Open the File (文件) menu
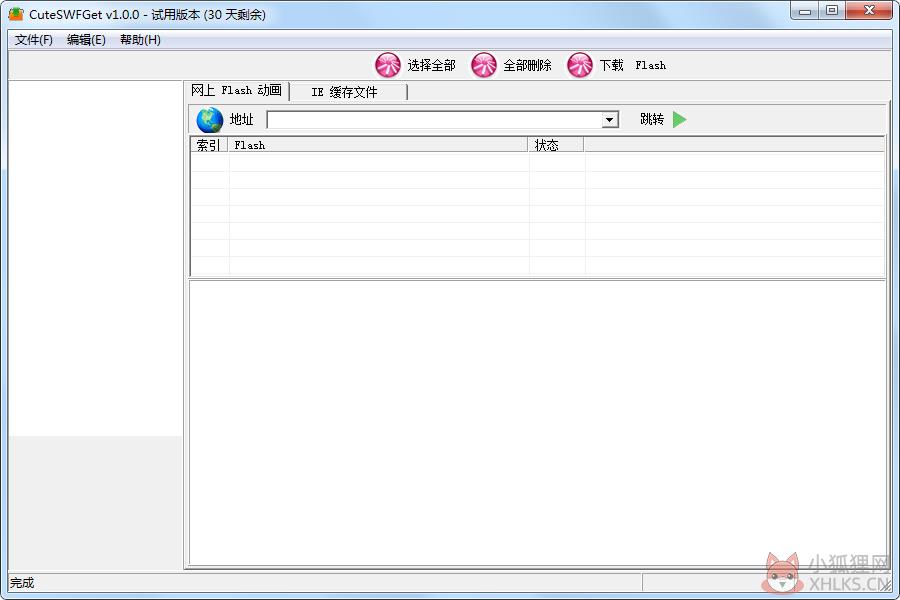The height and width of the screenshot is (600, 900). [x=34, y=40]
